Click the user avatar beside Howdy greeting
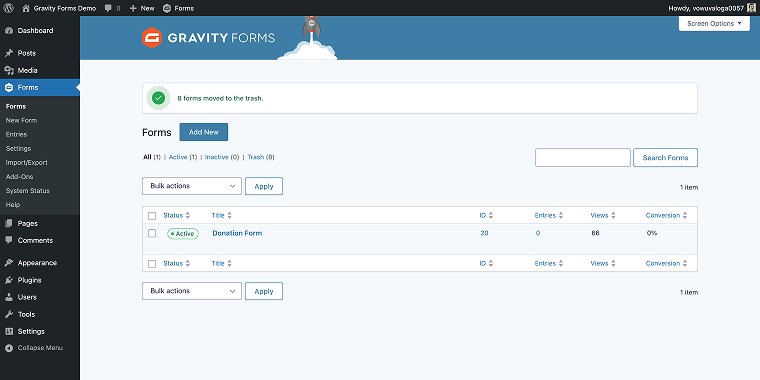The height and width of the screenshot is (380, 760). point(751,8)
